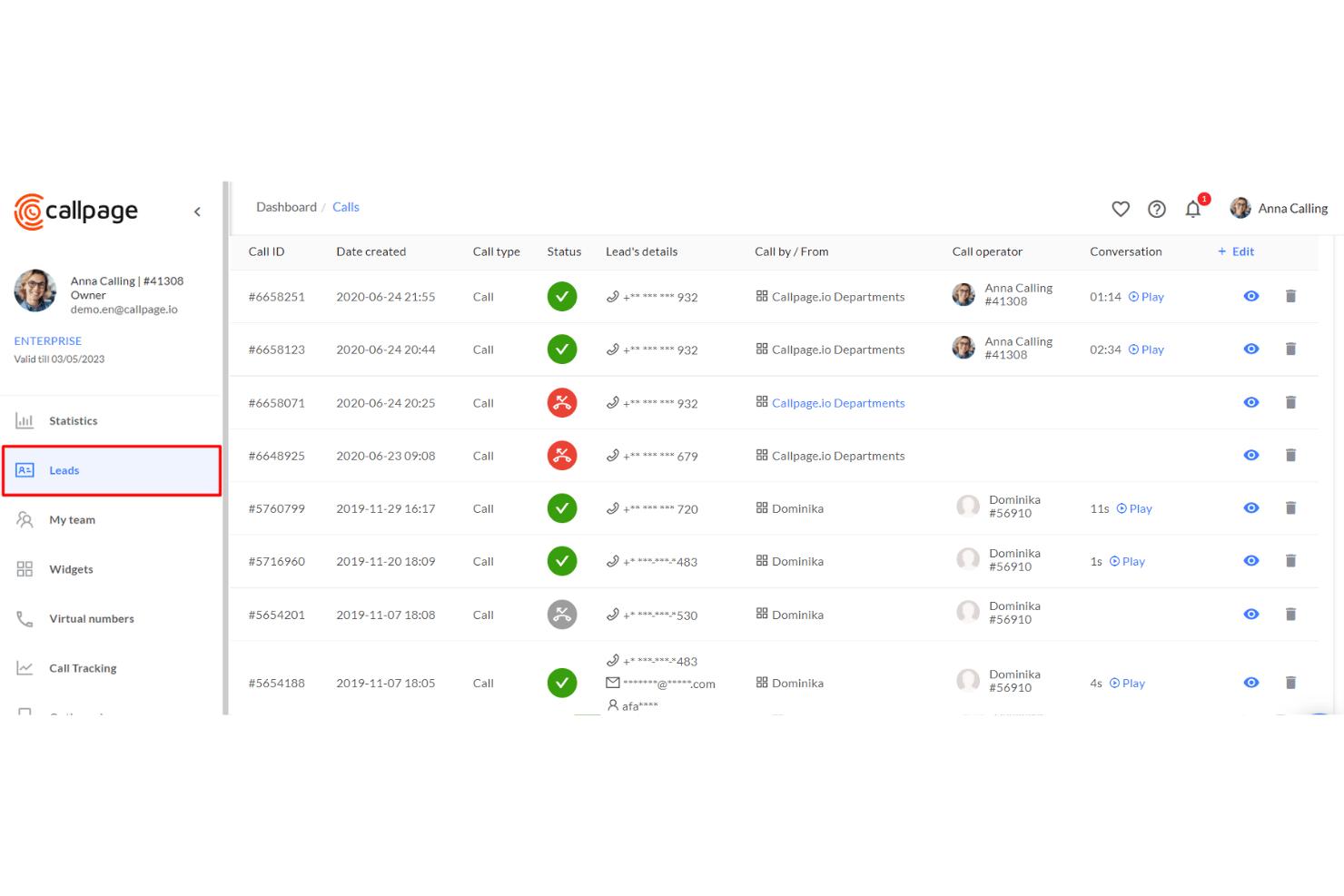1344x896 pixels.
Task: Open the Leads menu item
Action: pos(111,470)
